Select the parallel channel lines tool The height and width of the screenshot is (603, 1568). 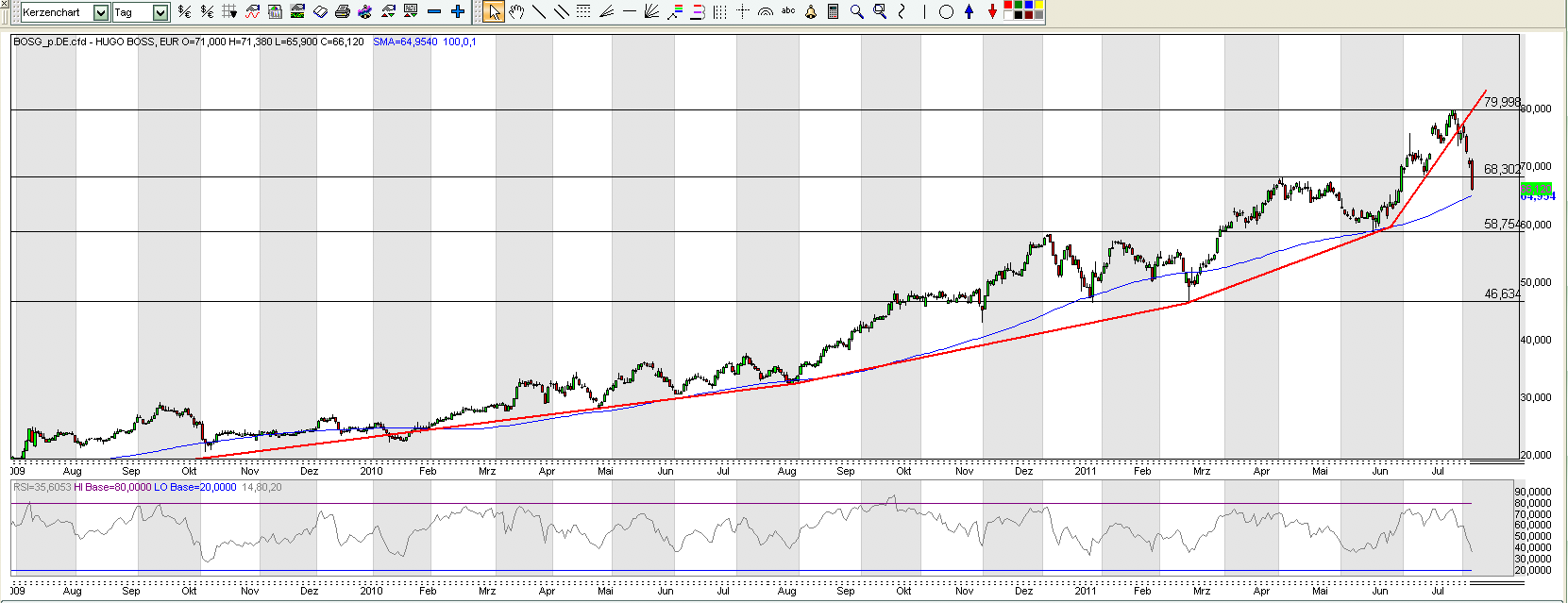[x=562, y=11]
